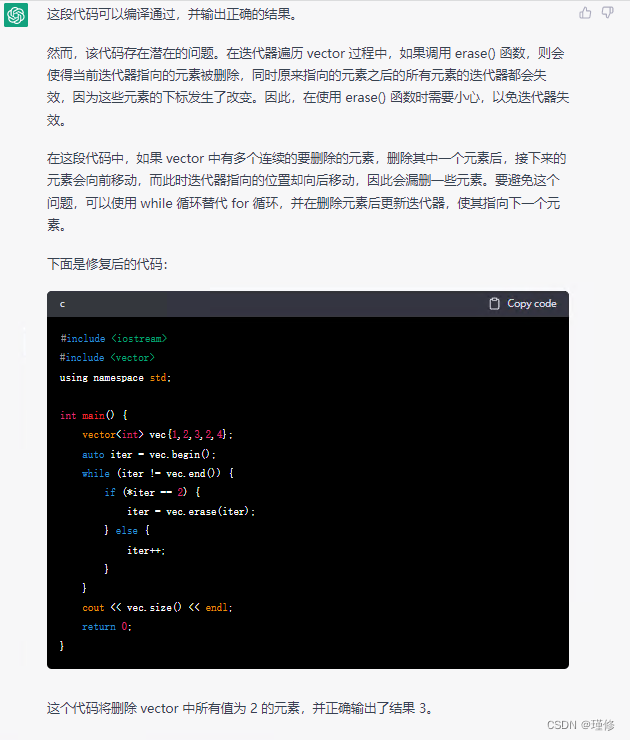
Task: Click the 'iter++;' code line
Action: 146,550
